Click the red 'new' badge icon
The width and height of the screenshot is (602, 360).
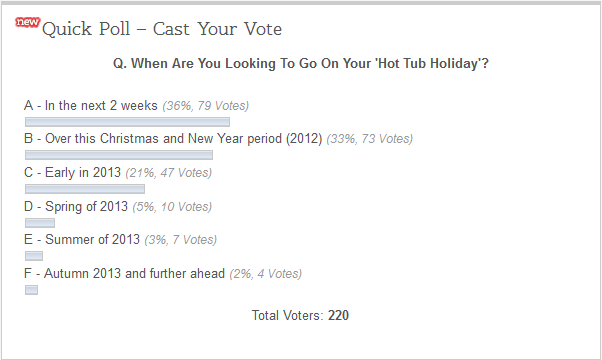tap(27, 22)
